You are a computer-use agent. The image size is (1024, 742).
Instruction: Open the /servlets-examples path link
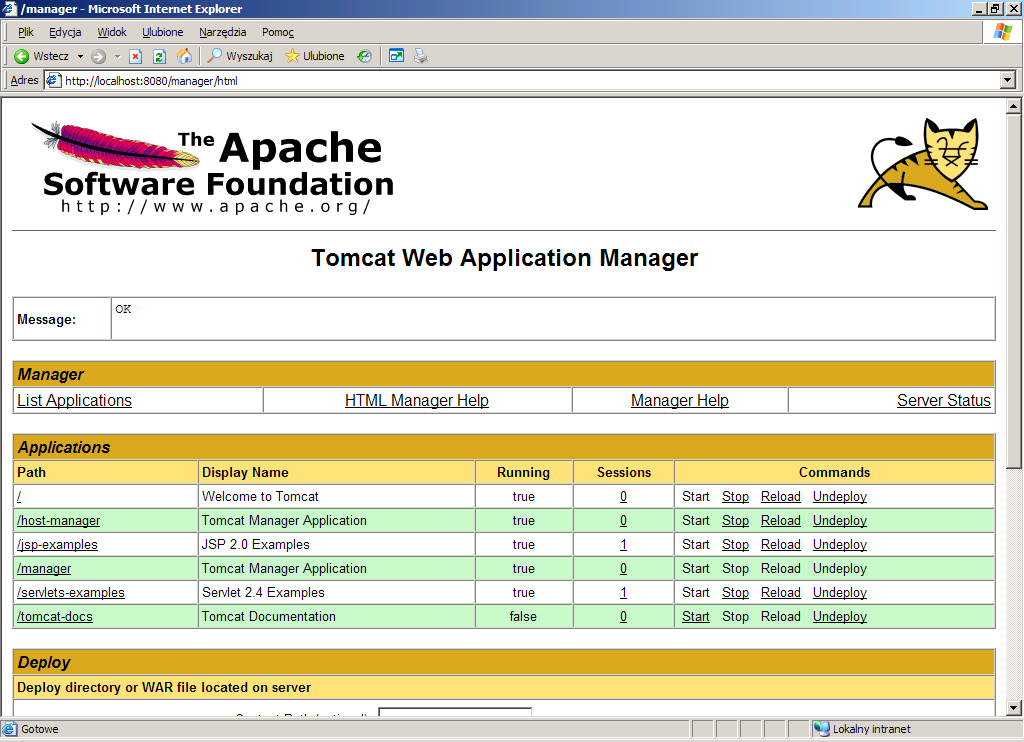tap(71, 592)
